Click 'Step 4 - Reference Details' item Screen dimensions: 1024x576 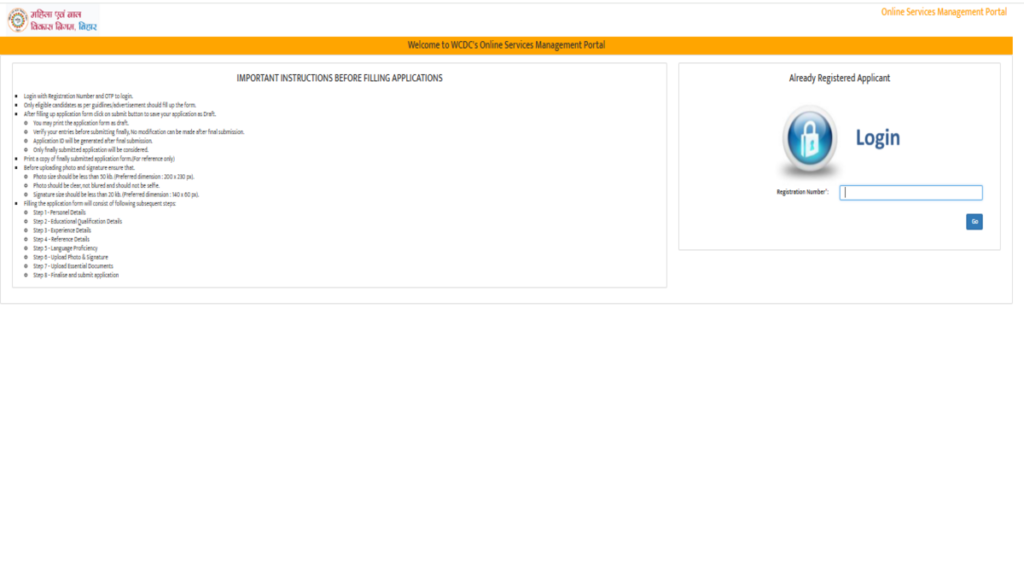[x=61, y=239]
